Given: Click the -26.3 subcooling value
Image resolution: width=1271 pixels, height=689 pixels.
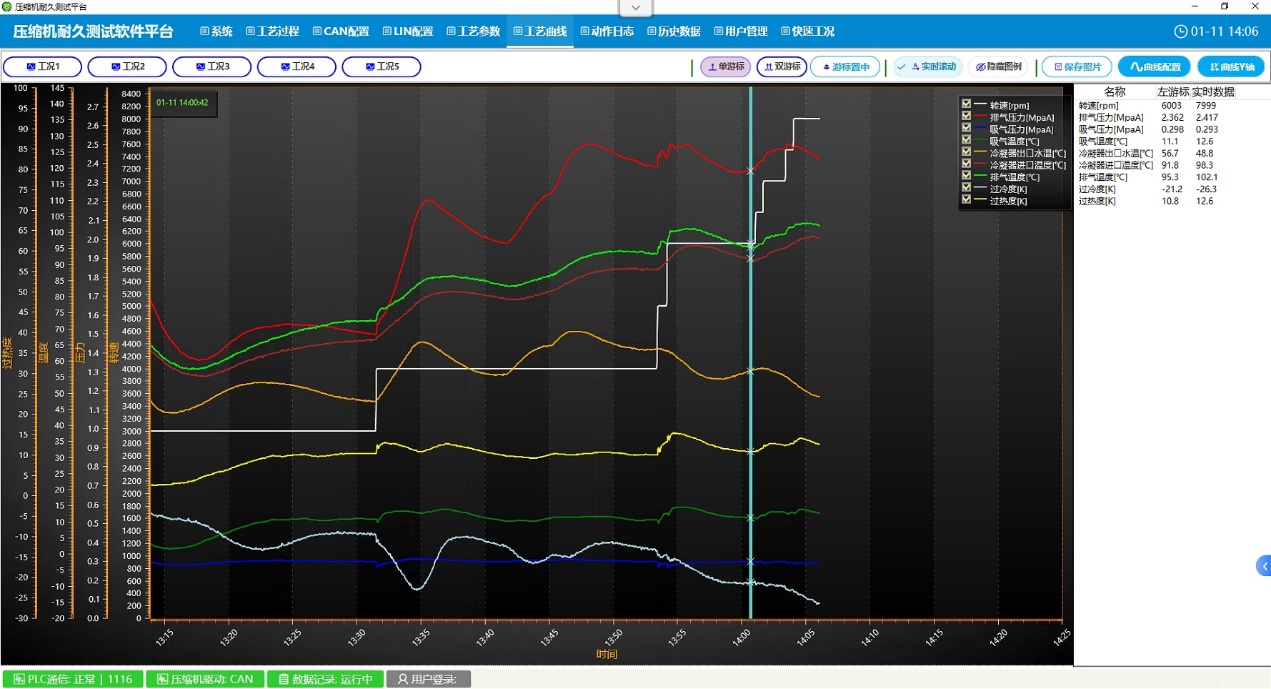Looking at the screenshot, I should click(x=1206, y=189).
